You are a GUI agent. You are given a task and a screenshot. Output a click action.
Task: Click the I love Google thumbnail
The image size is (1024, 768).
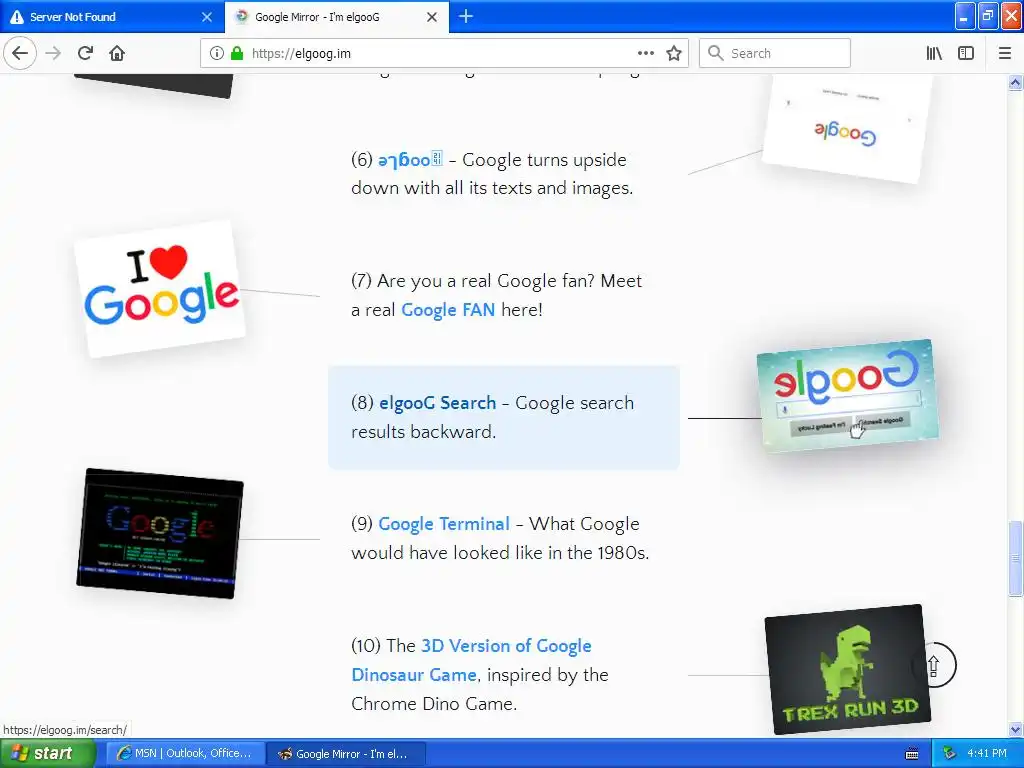pos(161,289)
